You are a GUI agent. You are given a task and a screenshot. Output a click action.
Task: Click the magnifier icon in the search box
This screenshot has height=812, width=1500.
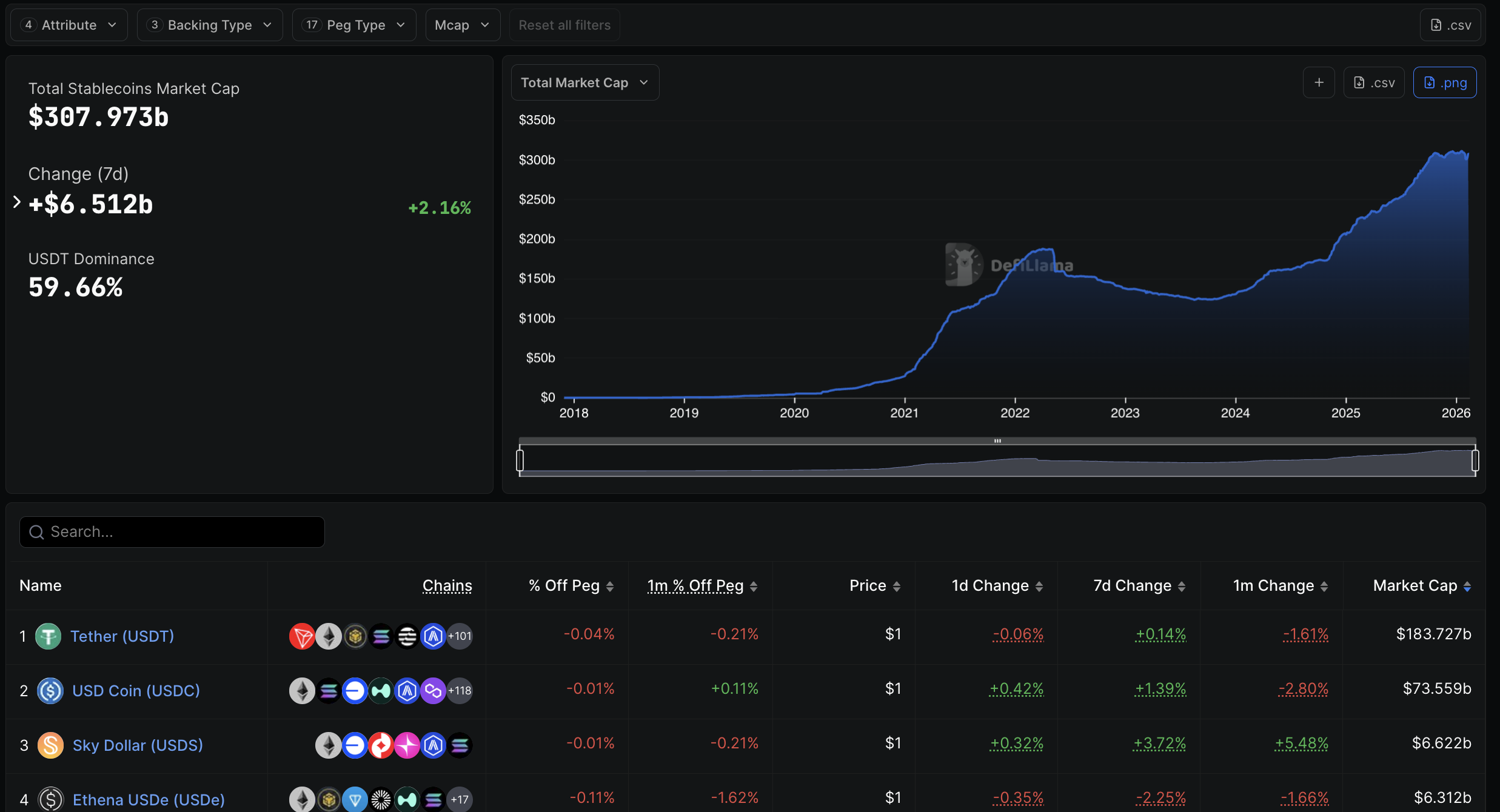tap(36, 532)
